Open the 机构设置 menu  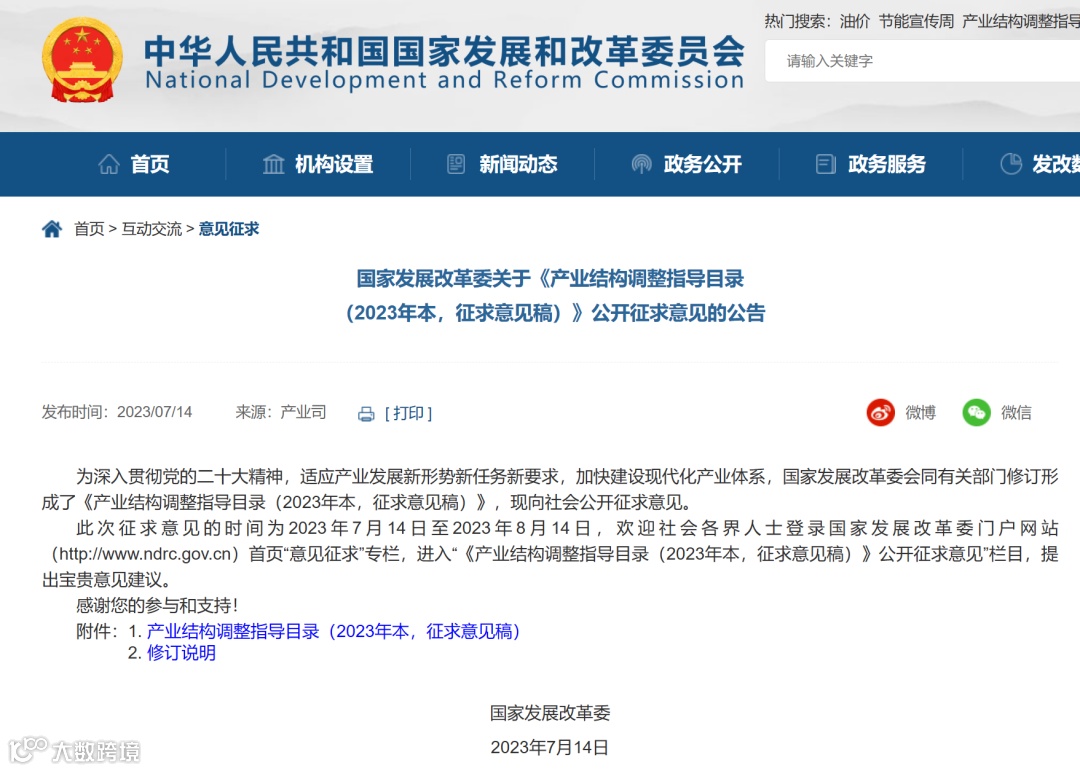tap(334, 164)
